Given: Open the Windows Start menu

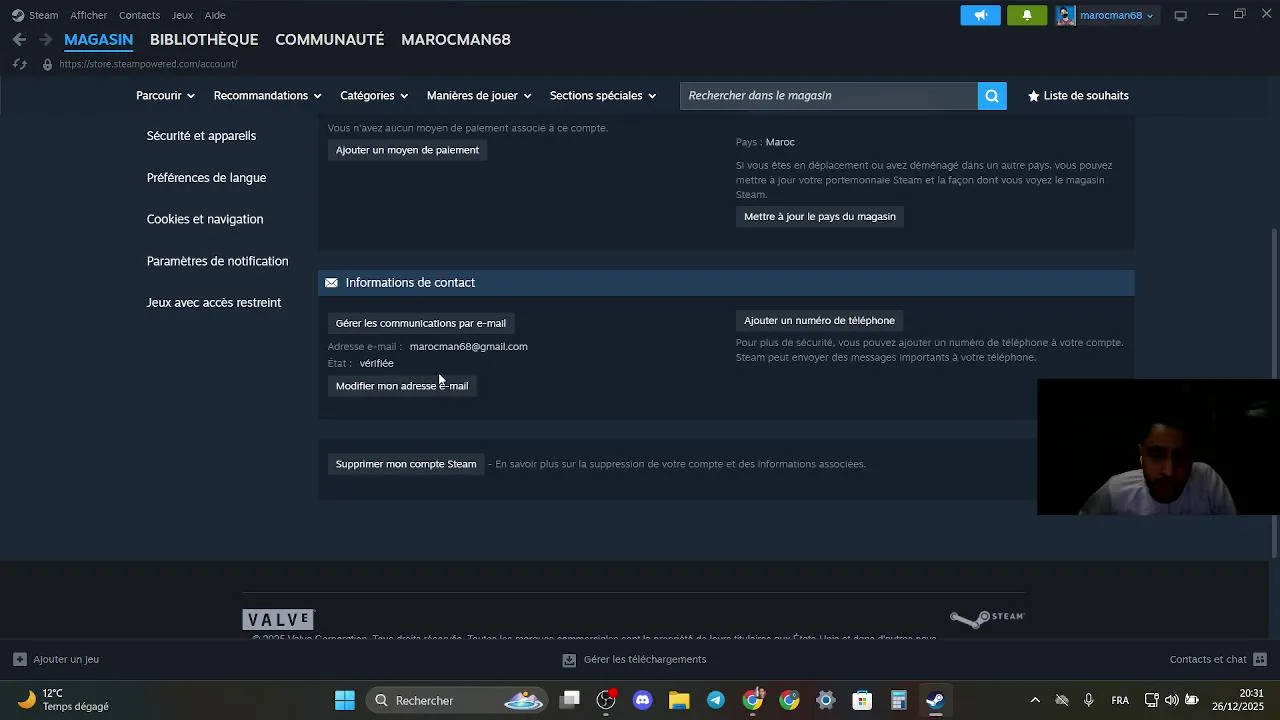Looking at the screenshot, I should click(x=345, y=700).
